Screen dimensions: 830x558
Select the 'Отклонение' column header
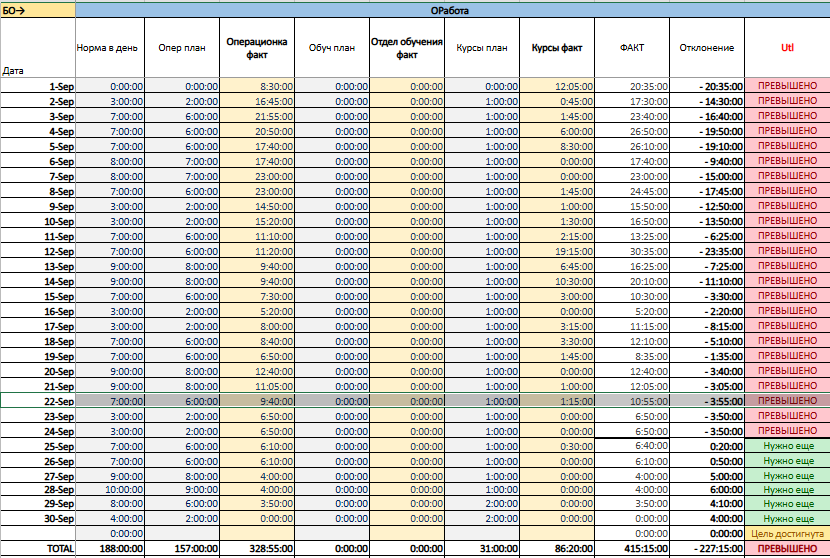(x=707, y=48)
